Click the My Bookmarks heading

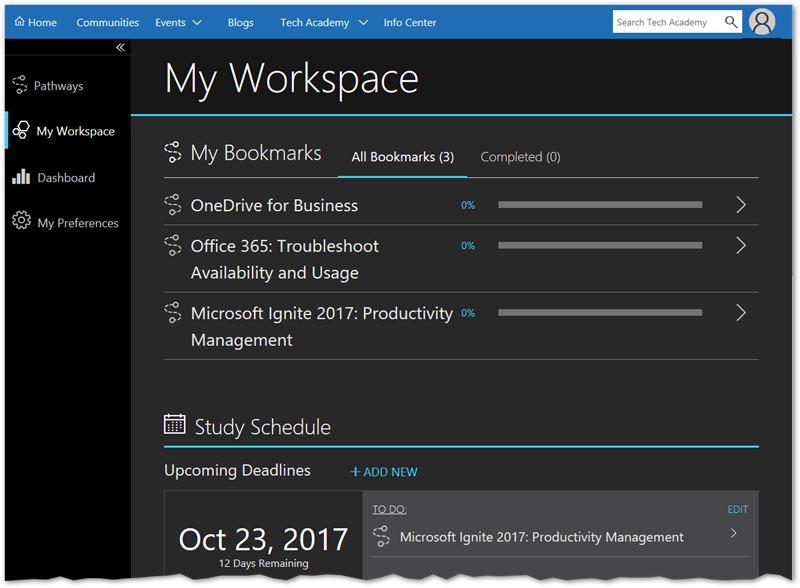click(256, 153)
